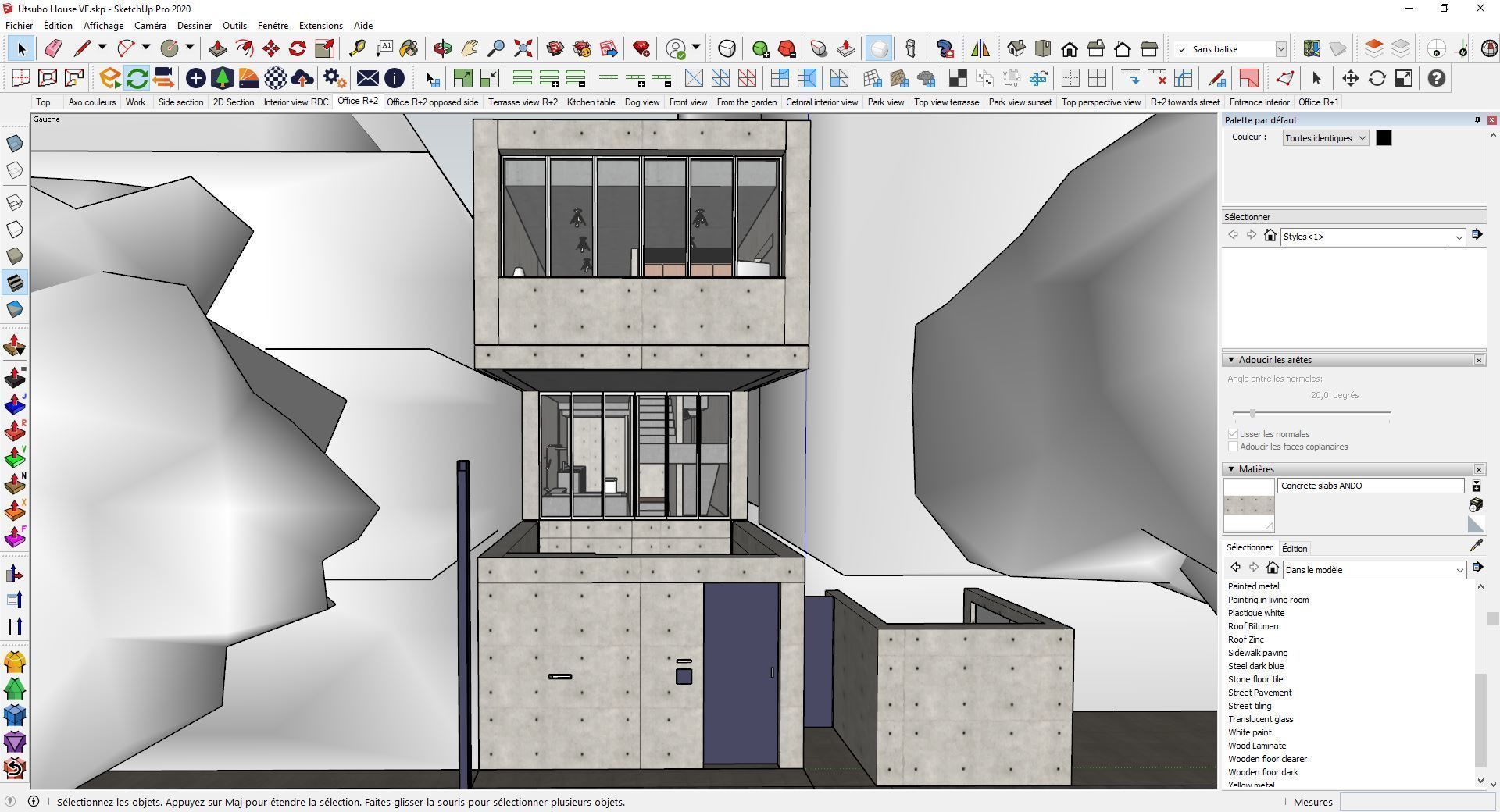The image size is (1500, 812).
Task: Open the 'Toutes identiques' color dropdown
Action: pyautogui.click(x=1326, y=138)
